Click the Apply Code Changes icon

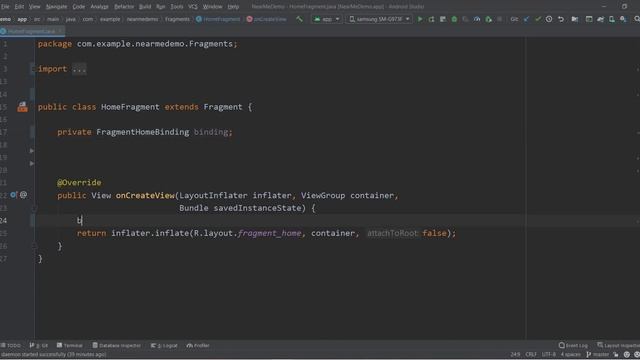click(443, 19)
